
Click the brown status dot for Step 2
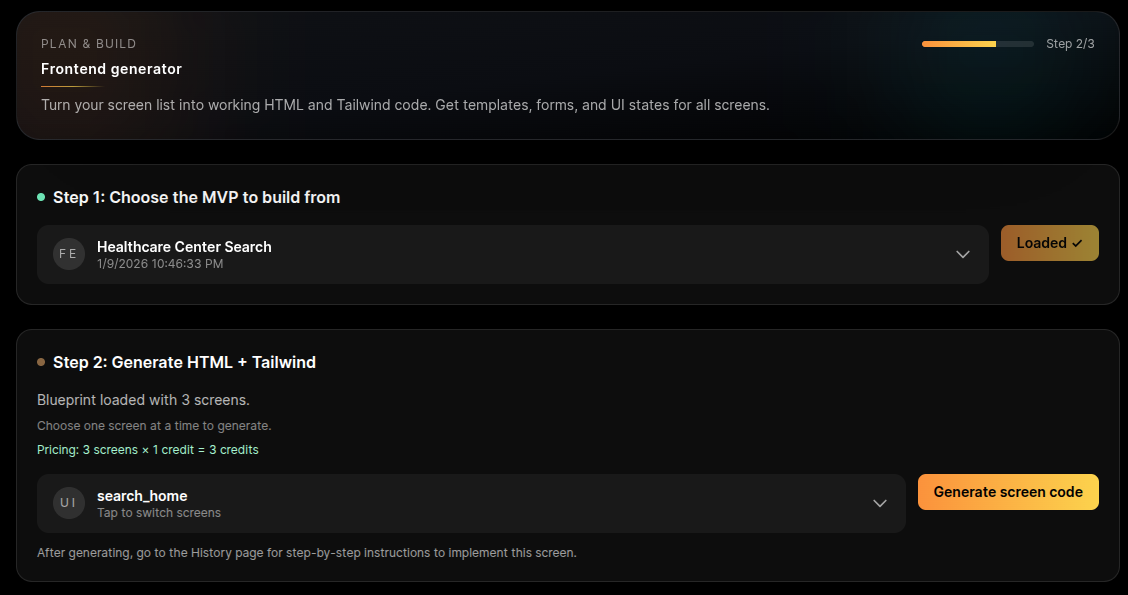click(41, 362)
